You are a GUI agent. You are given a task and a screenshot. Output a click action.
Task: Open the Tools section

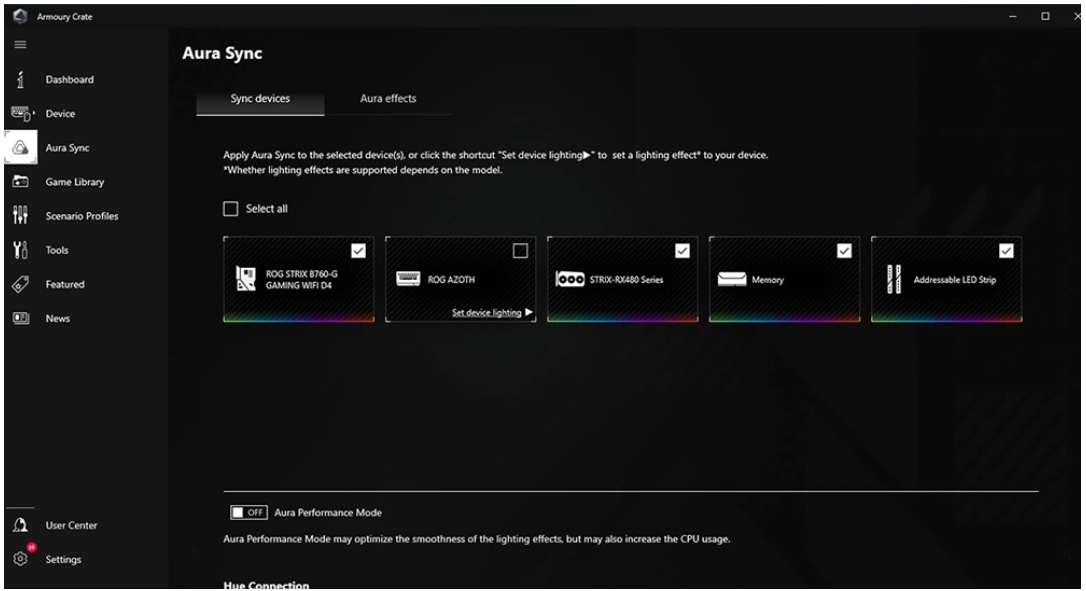coord(57,250)
